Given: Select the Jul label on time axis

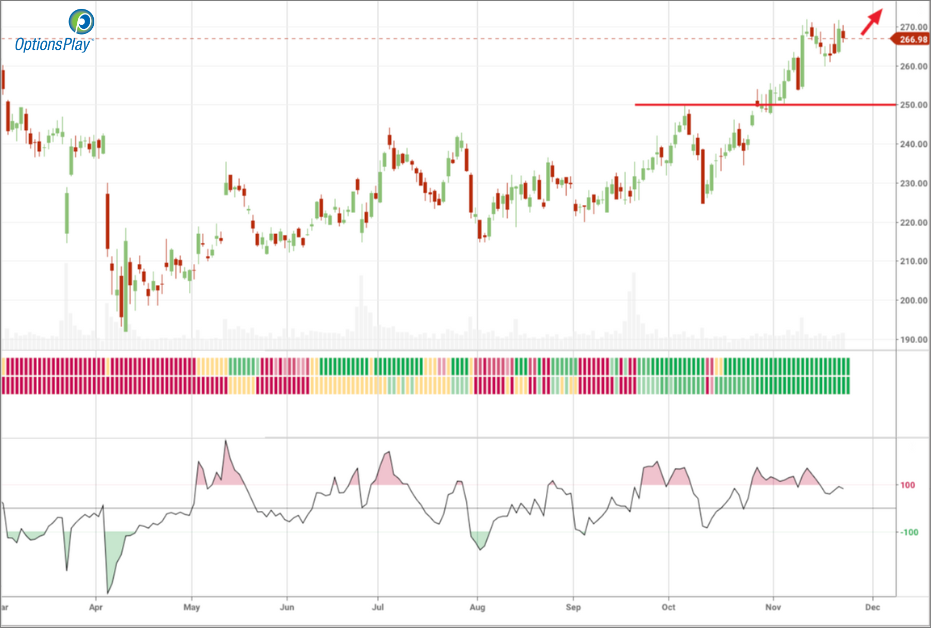Looking at the screenshot, I should pyautogui.click(x=378, y=606).
